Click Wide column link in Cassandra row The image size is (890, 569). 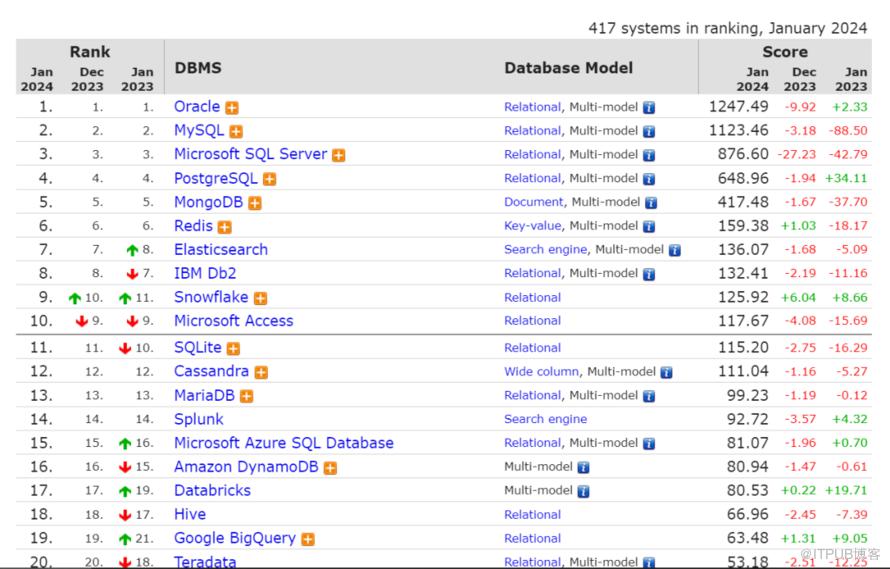coord(541,372)
